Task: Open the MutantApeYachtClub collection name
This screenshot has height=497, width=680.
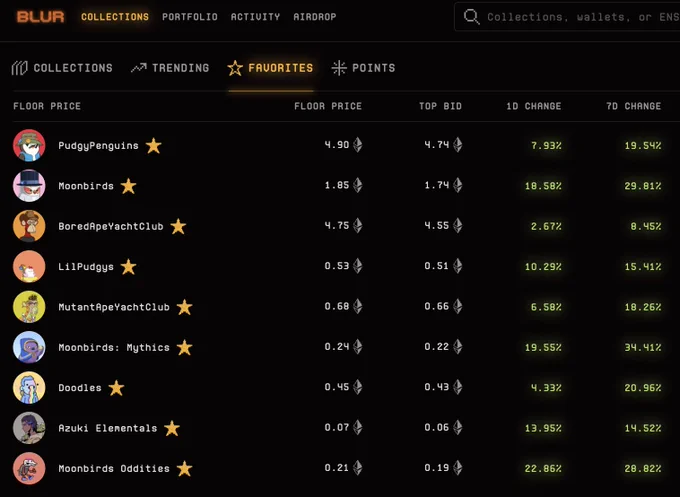Action: pyautogui.click(x=114, y=307)
